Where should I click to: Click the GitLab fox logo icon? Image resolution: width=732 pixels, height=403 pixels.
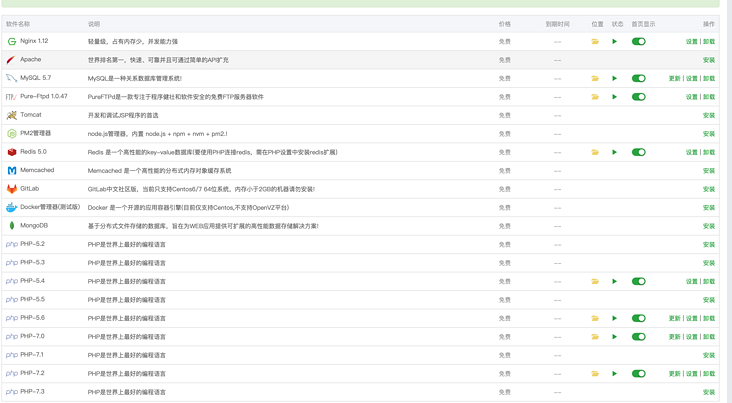coord(12,189)
